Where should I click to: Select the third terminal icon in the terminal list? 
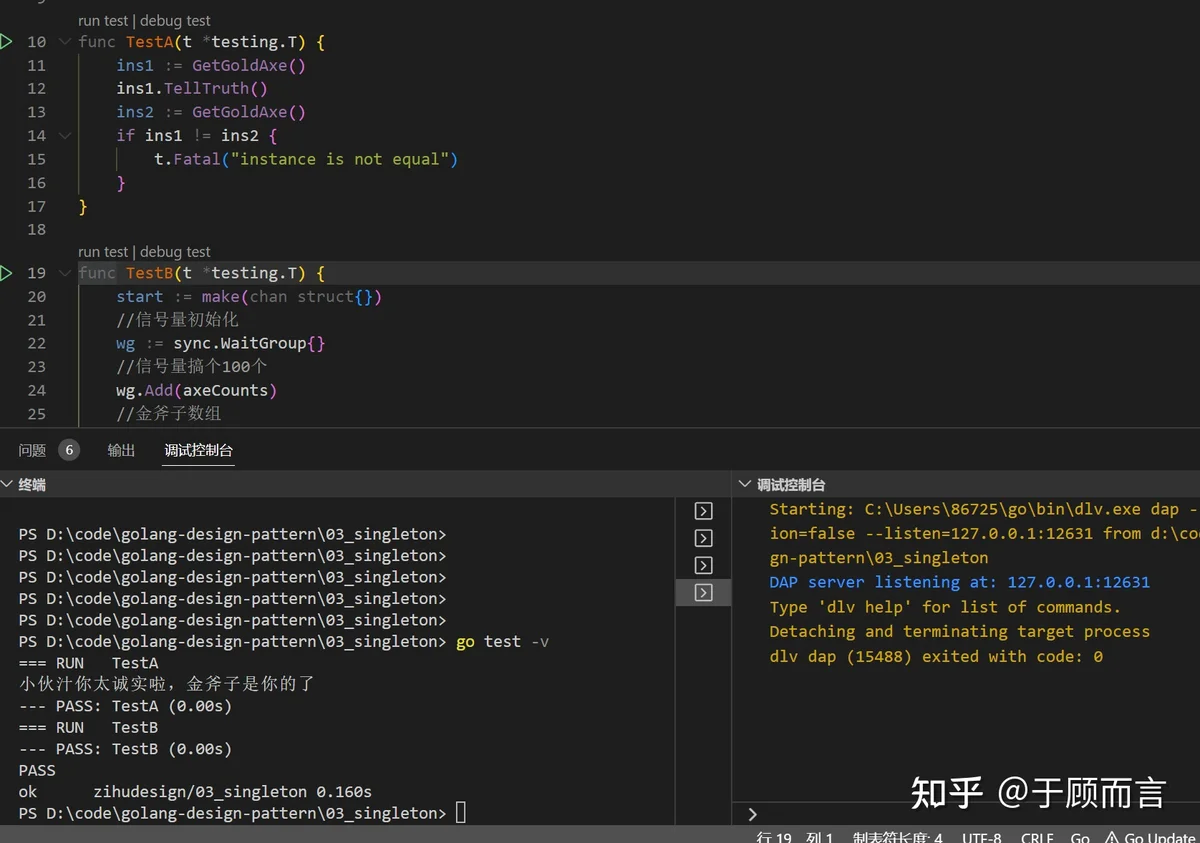click(x=704, y=565)
